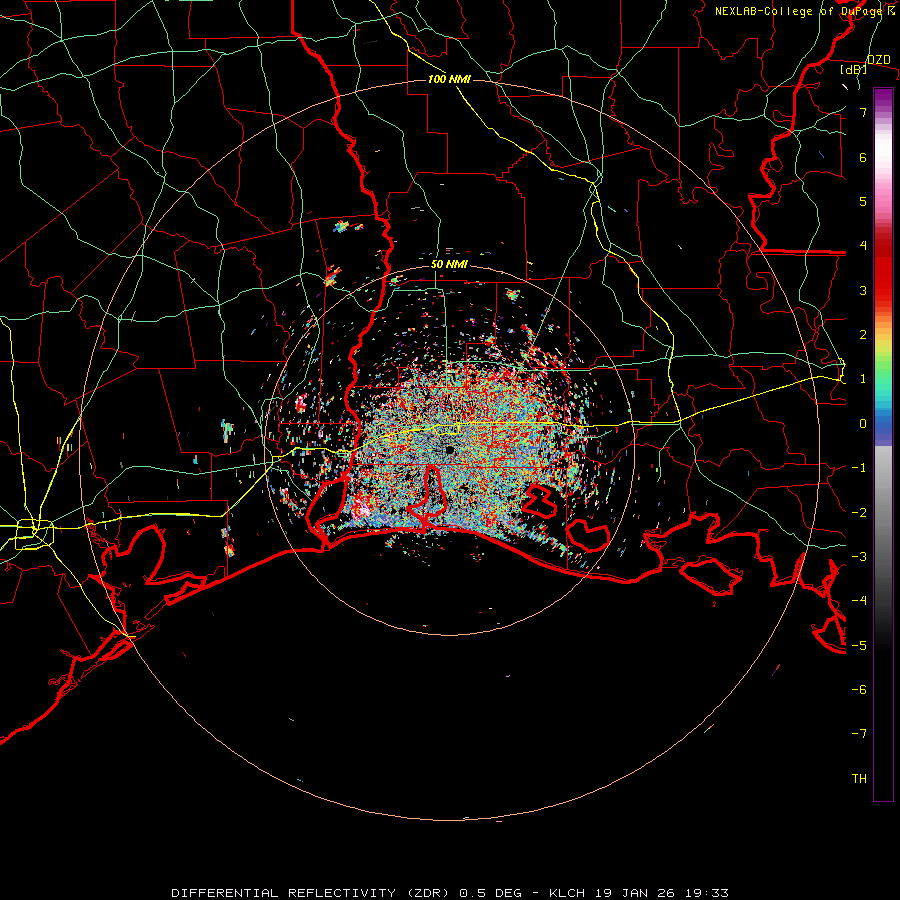Click the 0 tick label on scale

click(x=863, y=424)
